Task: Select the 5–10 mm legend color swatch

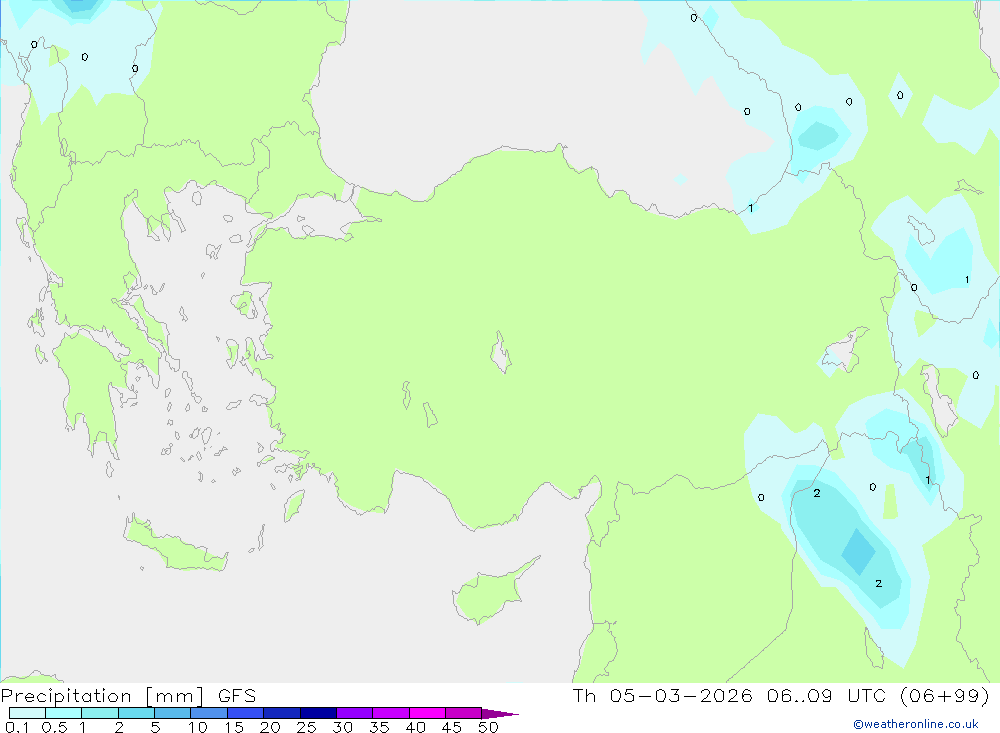Action: pos(173,713)
